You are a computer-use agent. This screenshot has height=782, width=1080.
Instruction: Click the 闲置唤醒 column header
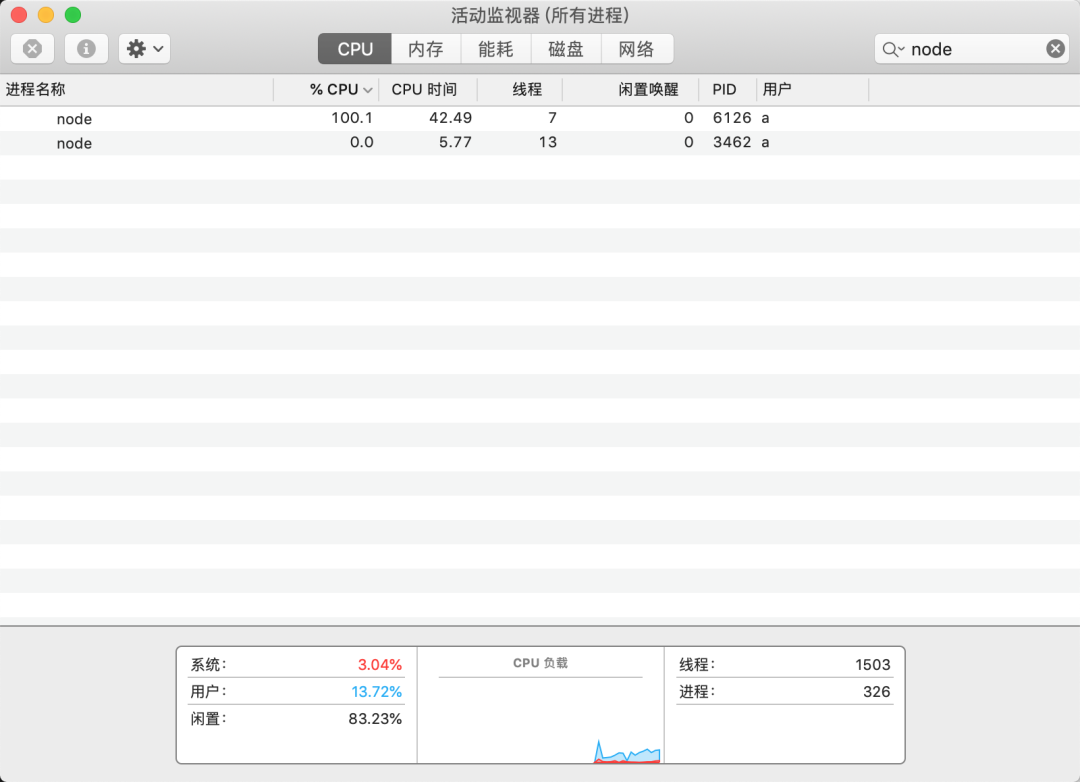tap(648, 90)
